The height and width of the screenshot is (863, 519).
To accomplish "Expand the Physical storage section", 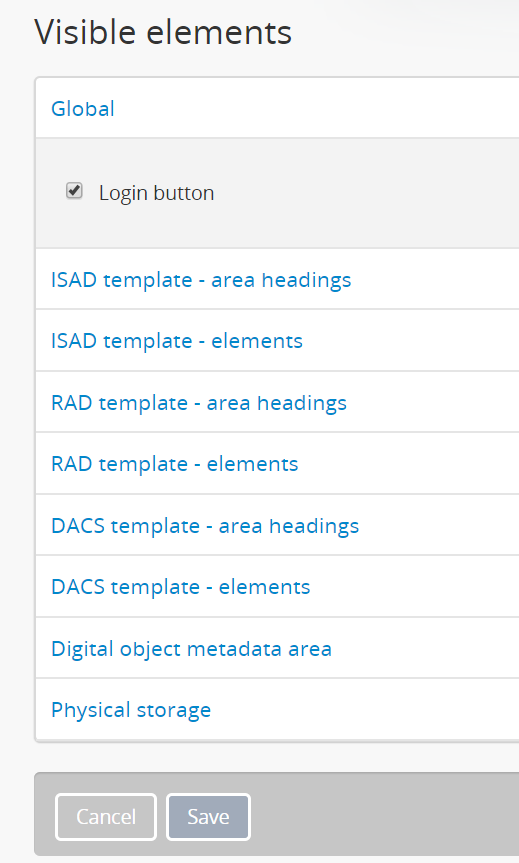I will point(131,710).
